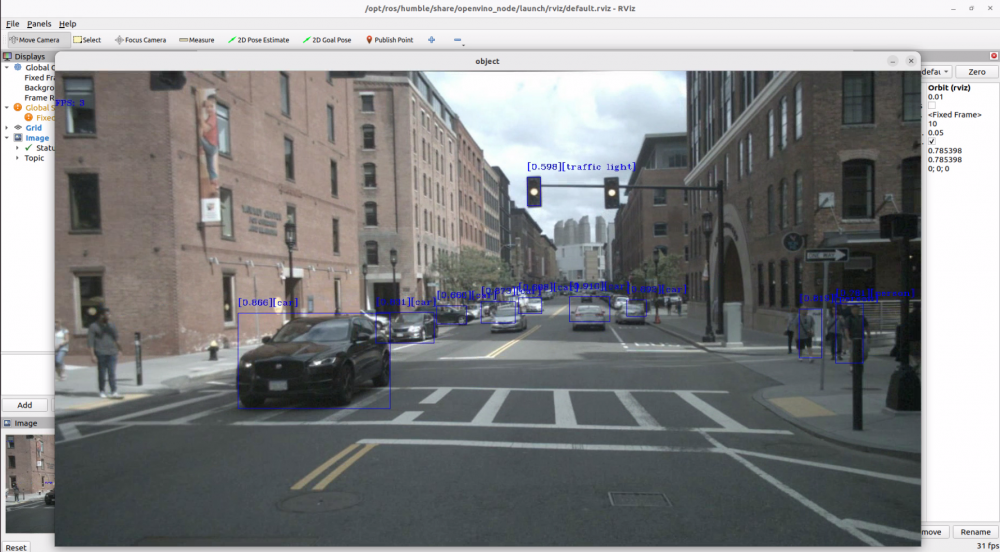Uncheck the ticked checkbox in Views panel

932,141
